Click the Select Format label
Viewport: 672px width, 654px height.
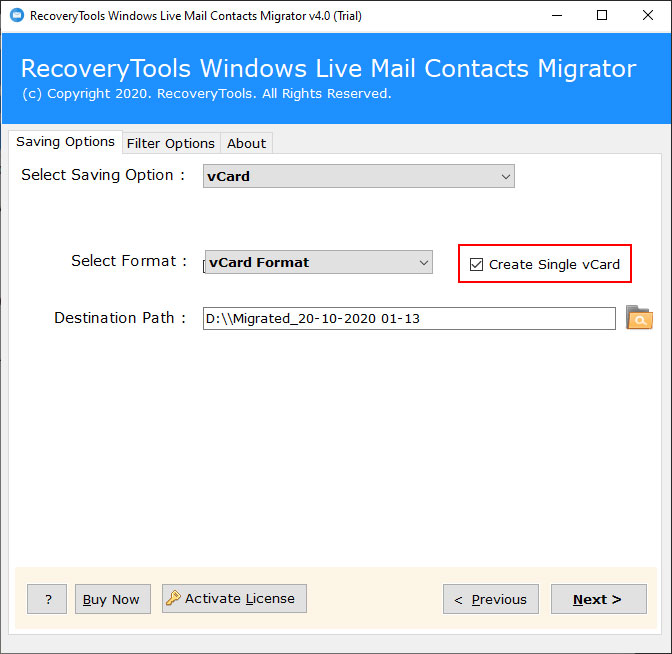[129, 261]
